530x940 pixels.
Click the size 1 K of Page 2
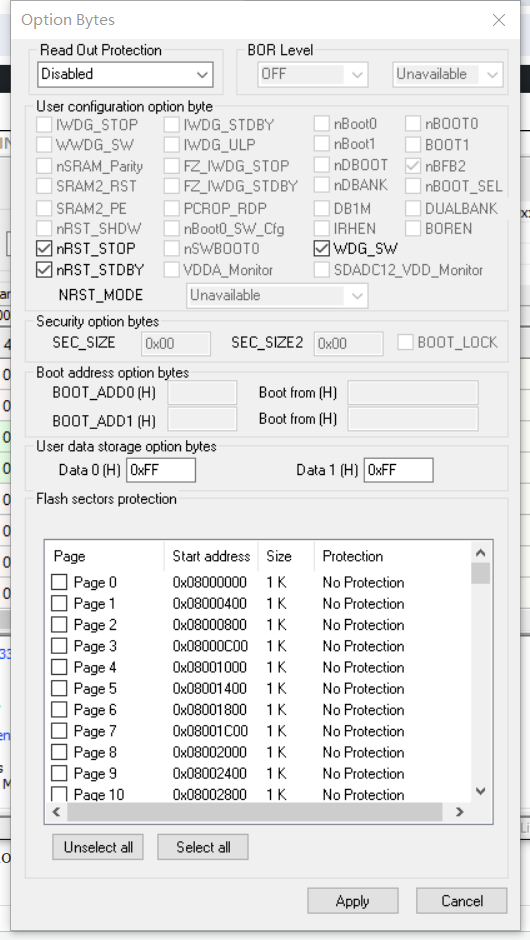(x=276, y=625)
